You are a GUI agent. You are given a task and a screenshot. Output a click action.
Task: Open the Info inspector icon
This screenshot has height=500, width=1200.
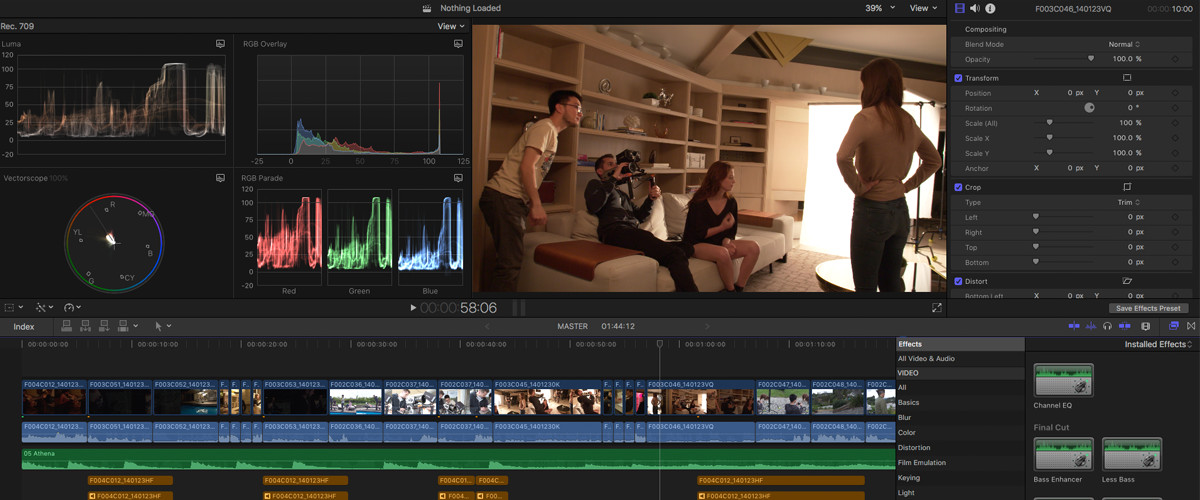tap(990, 8)
